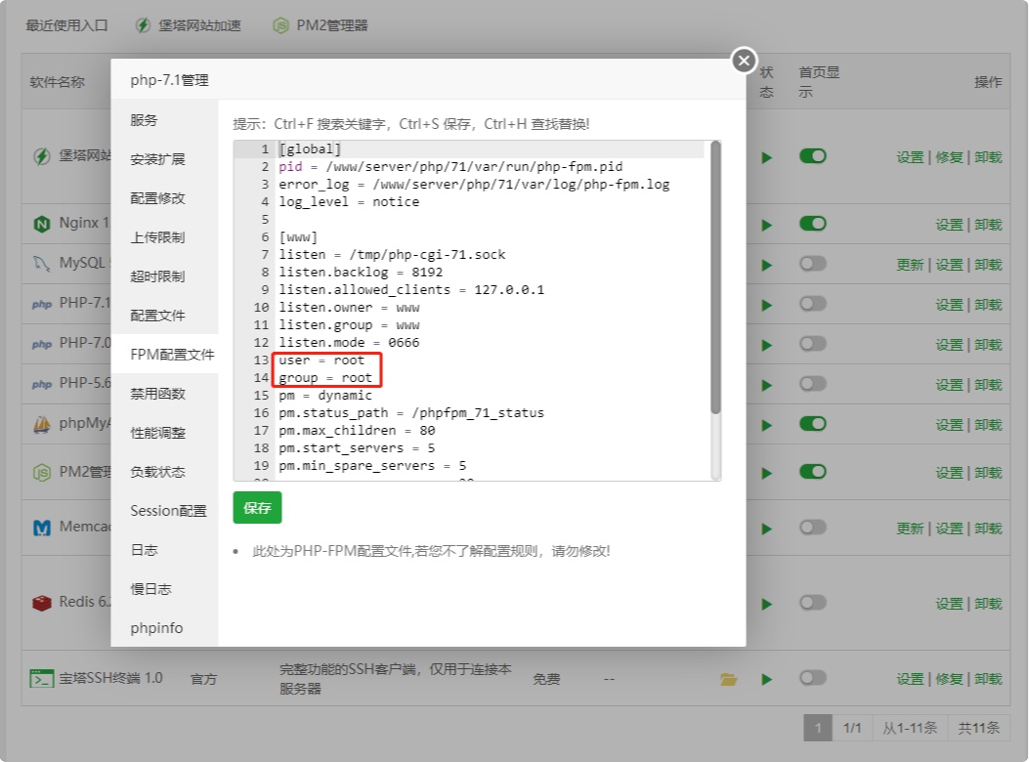Click 修复 link in 堡塔网站加速 row
This screenshot has height=762, width=1030.
click(x=949, y=158)
